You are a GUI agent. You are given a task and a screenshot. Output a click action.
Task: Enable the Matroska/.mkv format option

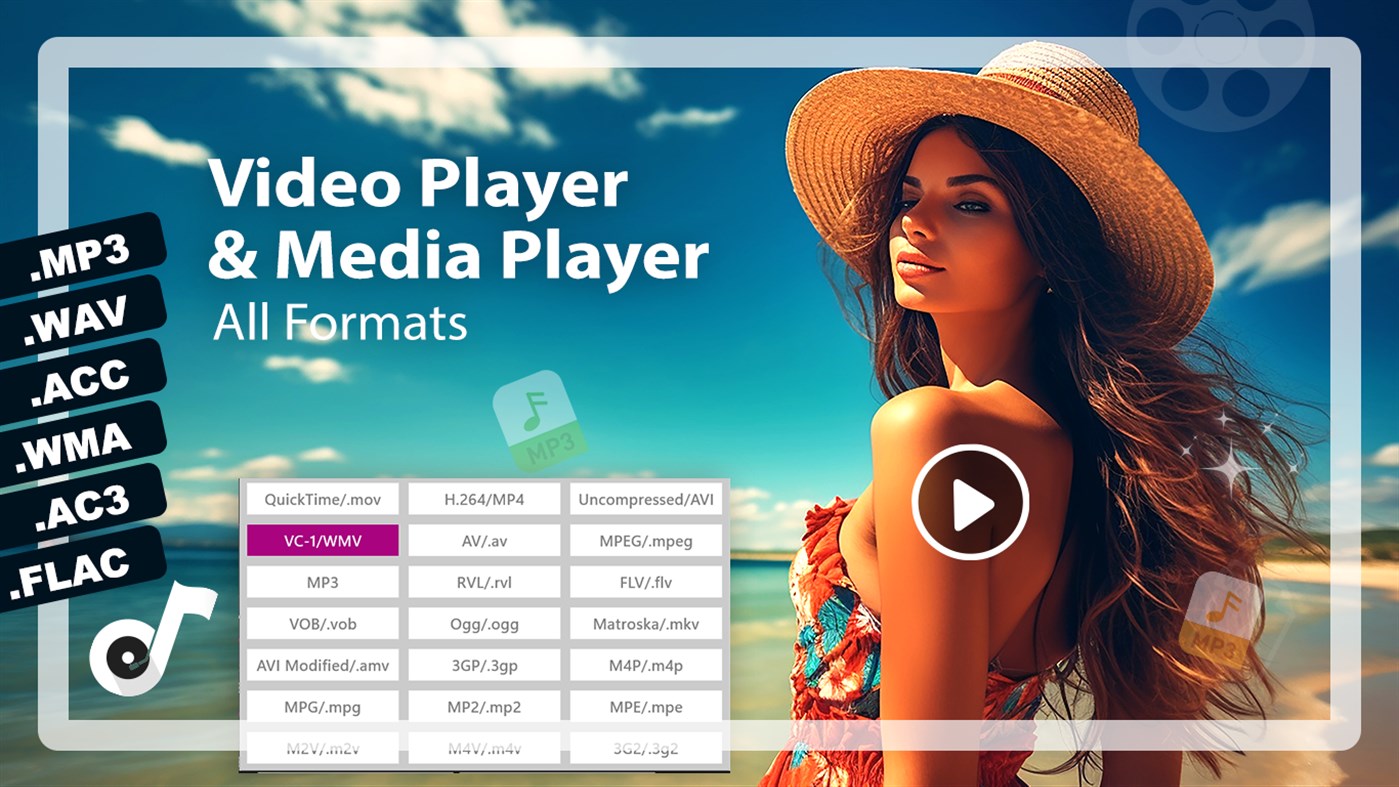[645, 623]
